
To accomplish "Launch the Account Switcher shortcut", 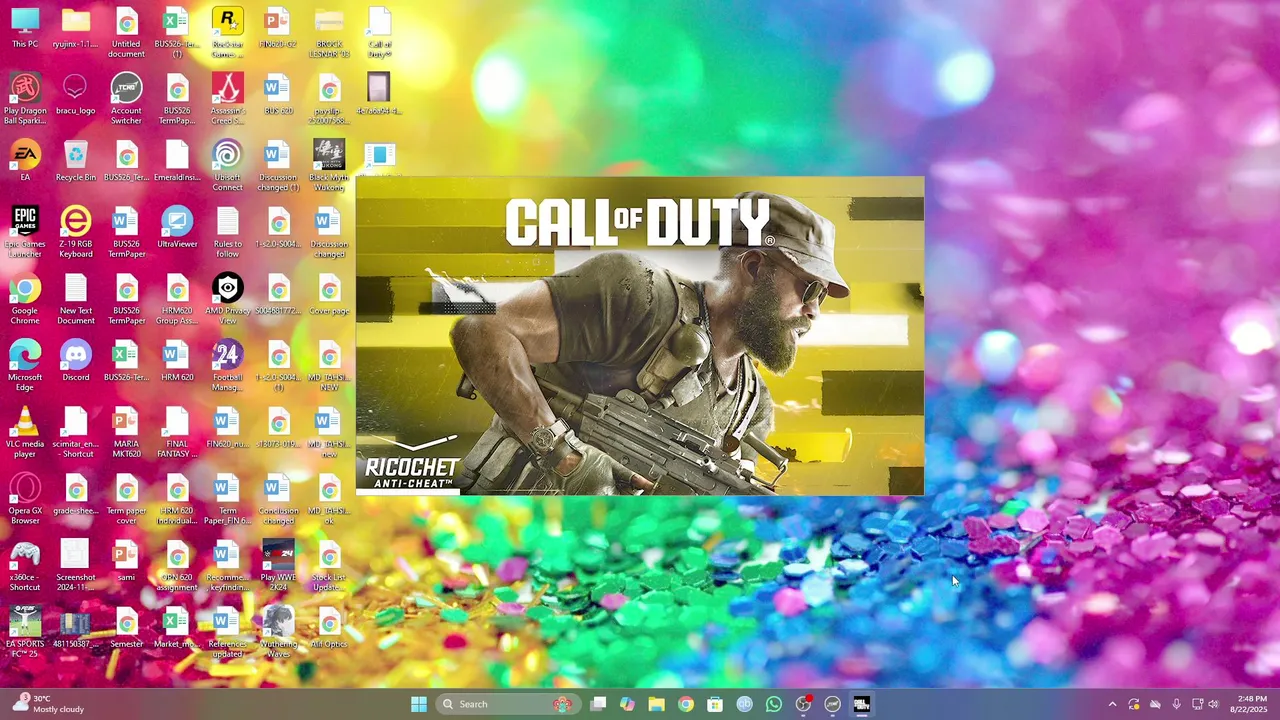I will coord(126,100).
